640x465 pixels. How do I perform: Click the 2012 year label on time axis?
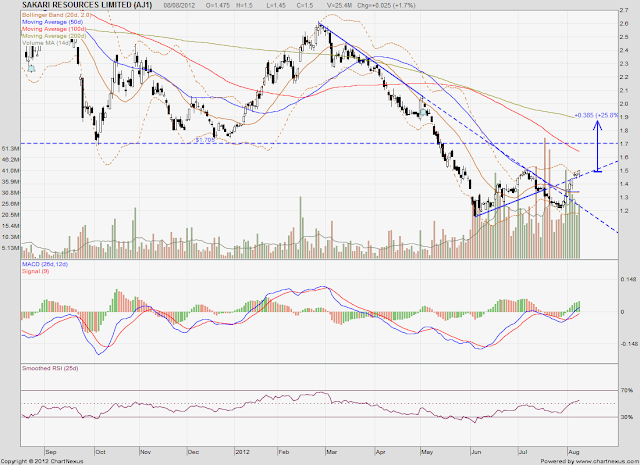pos(242,452)
